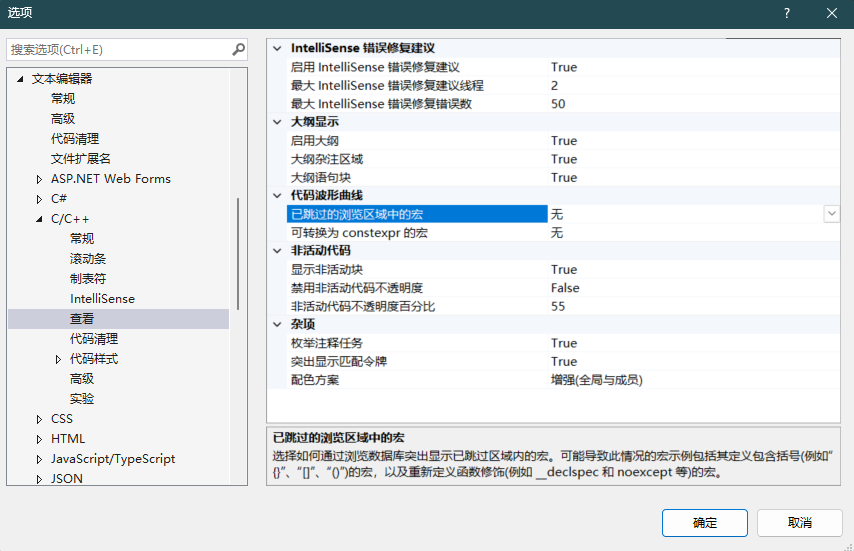This screenshot has height=551, width=854.
Task: Select the 制表符 settings page
Action: coord(88,279)
